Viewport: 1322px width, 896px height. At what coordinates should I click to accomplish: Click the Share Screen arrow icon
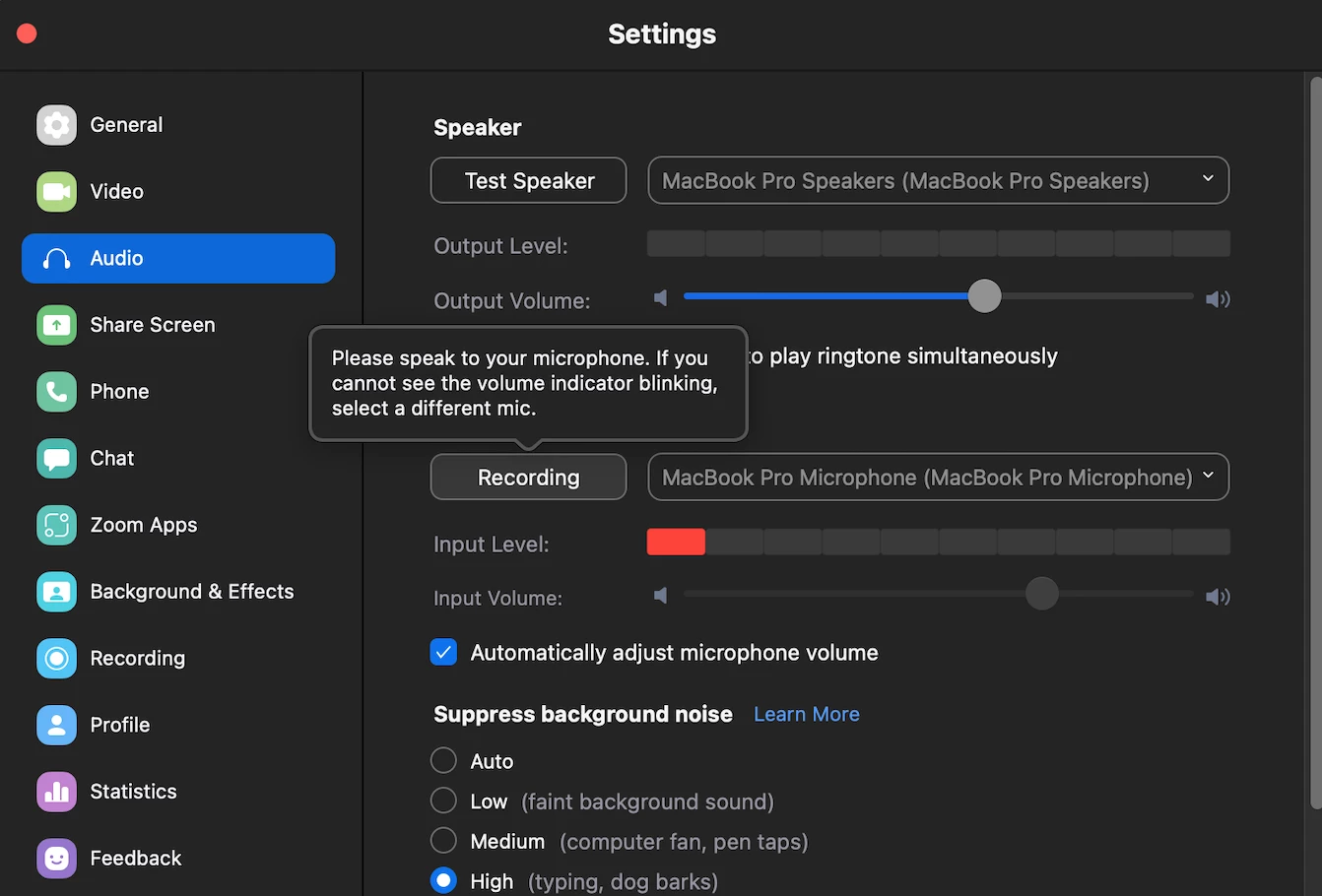click(x=56, y=325)
